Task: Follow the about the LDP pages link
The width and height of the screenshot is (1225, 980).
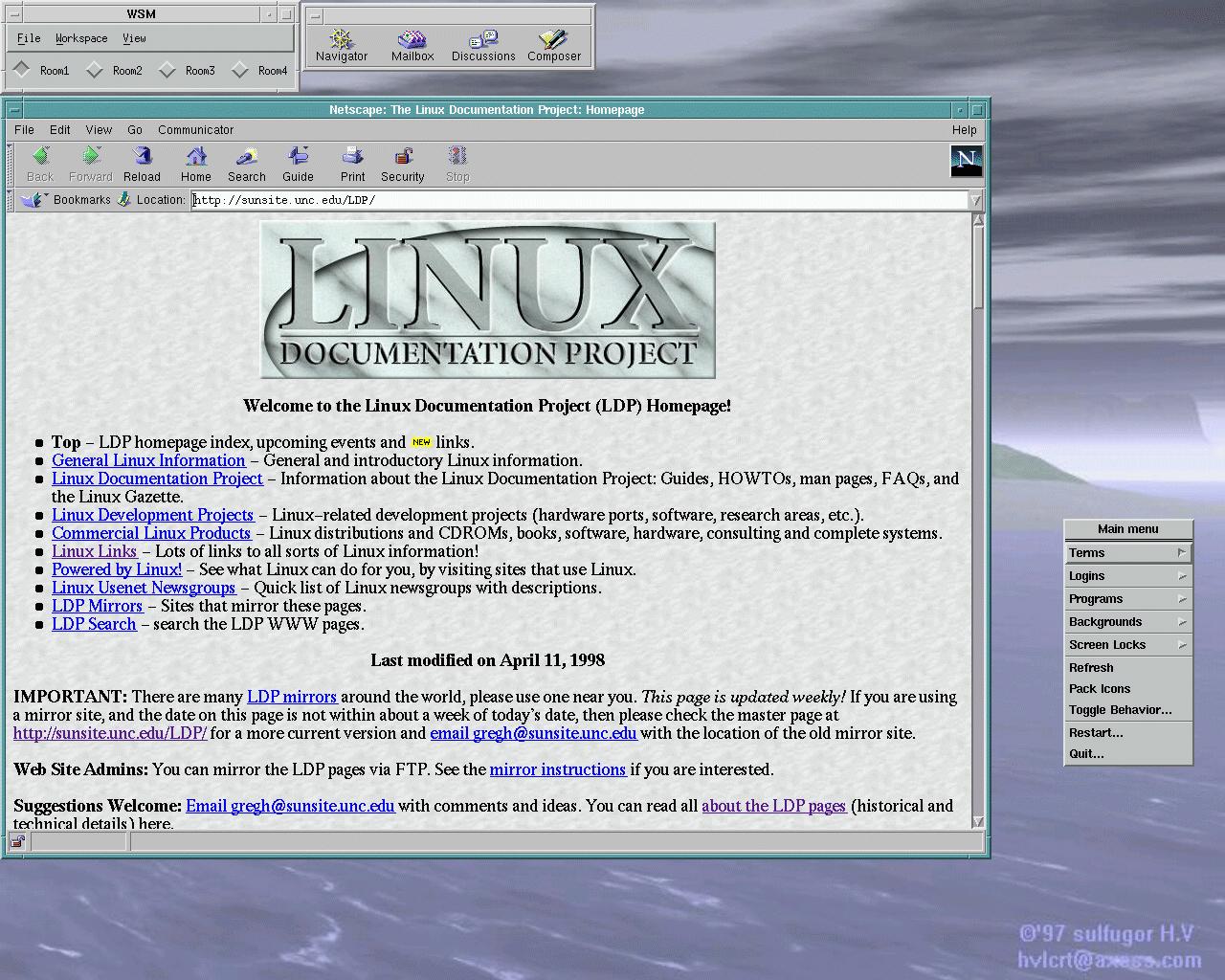Action: 773,806
